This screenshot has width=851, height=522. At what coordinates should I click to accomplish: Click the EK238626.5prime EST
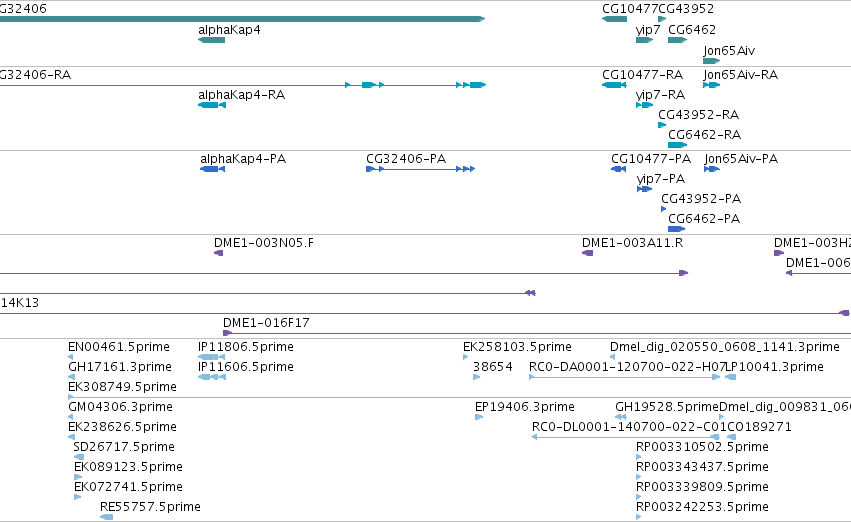click(x=71, y=437)
